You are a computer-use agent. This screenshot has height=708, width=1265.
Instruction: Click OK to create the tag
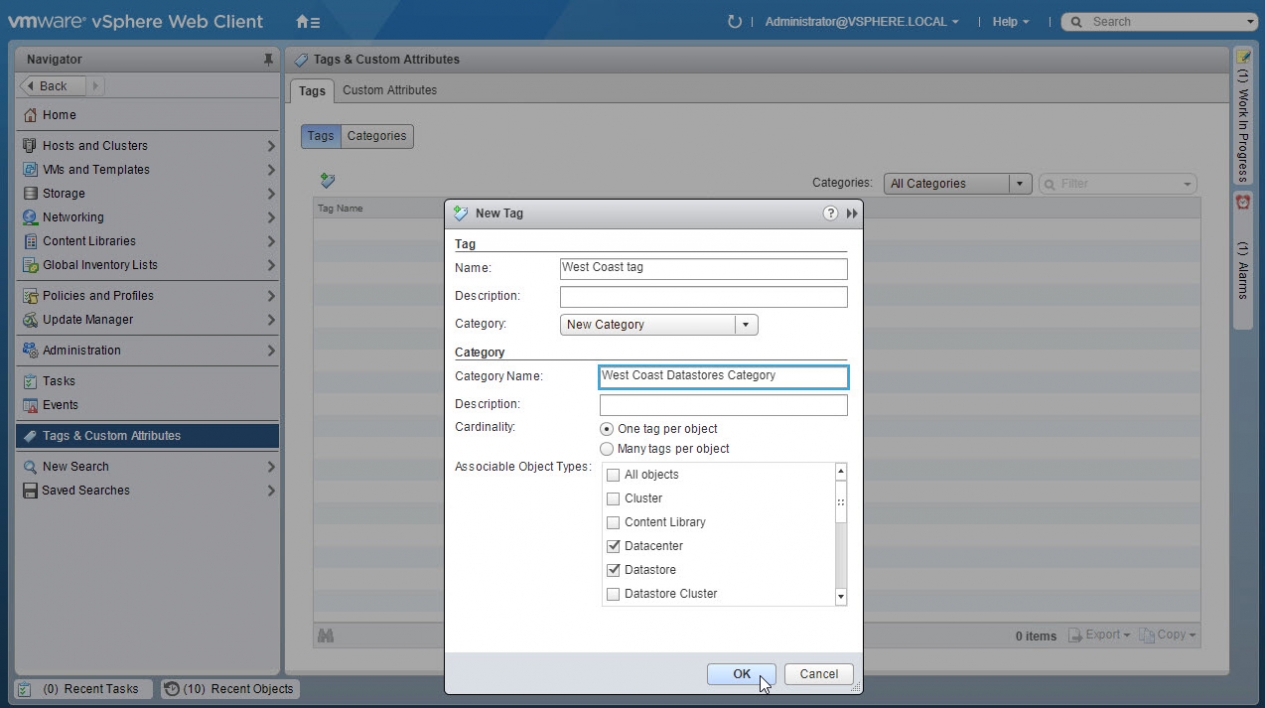coord(741,674)
